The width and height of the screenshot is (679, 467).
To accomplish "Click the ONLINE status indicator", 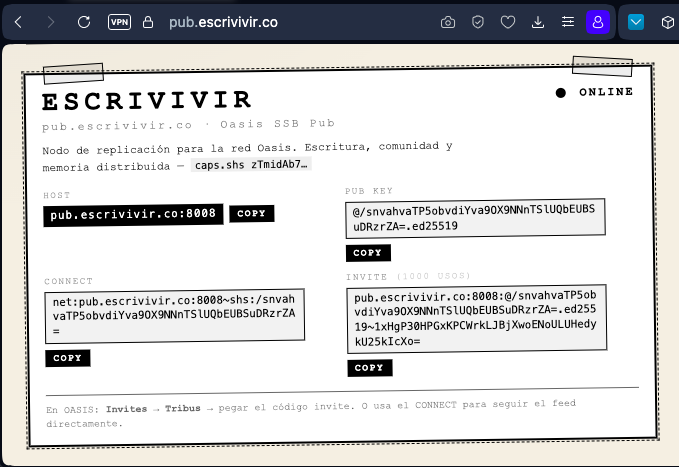I will click(x=594, y=92).
